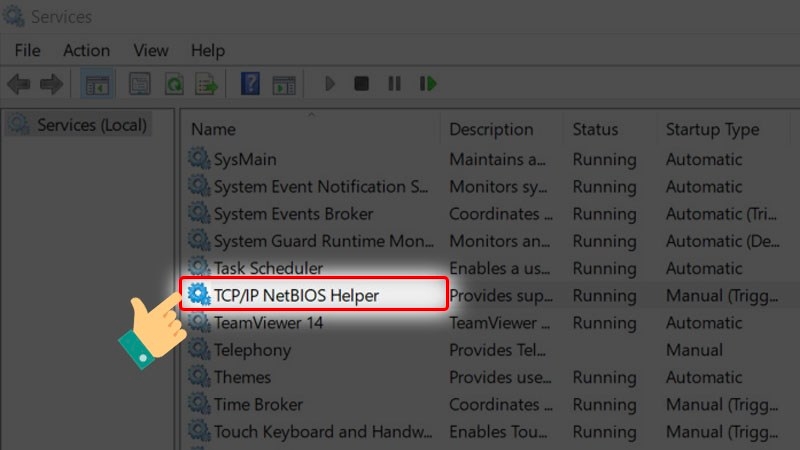Sort by Startup Type column header

click(712, 130)
